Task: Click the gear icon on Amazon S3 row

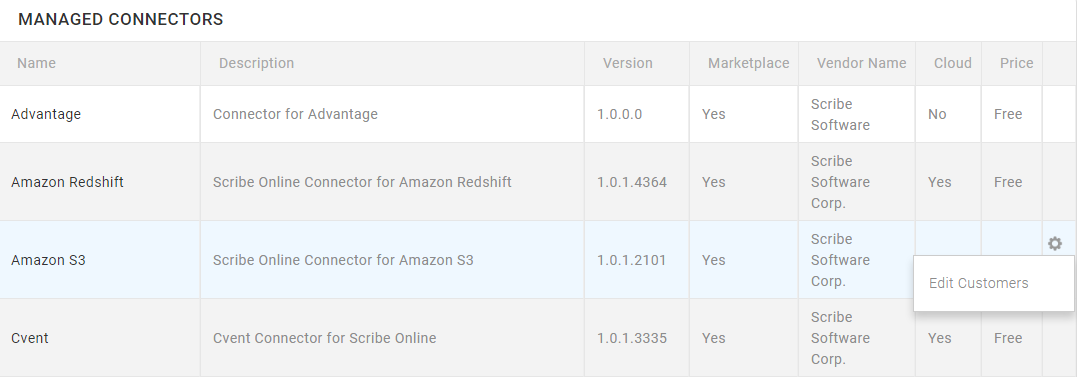Action: pos(1054,244)
